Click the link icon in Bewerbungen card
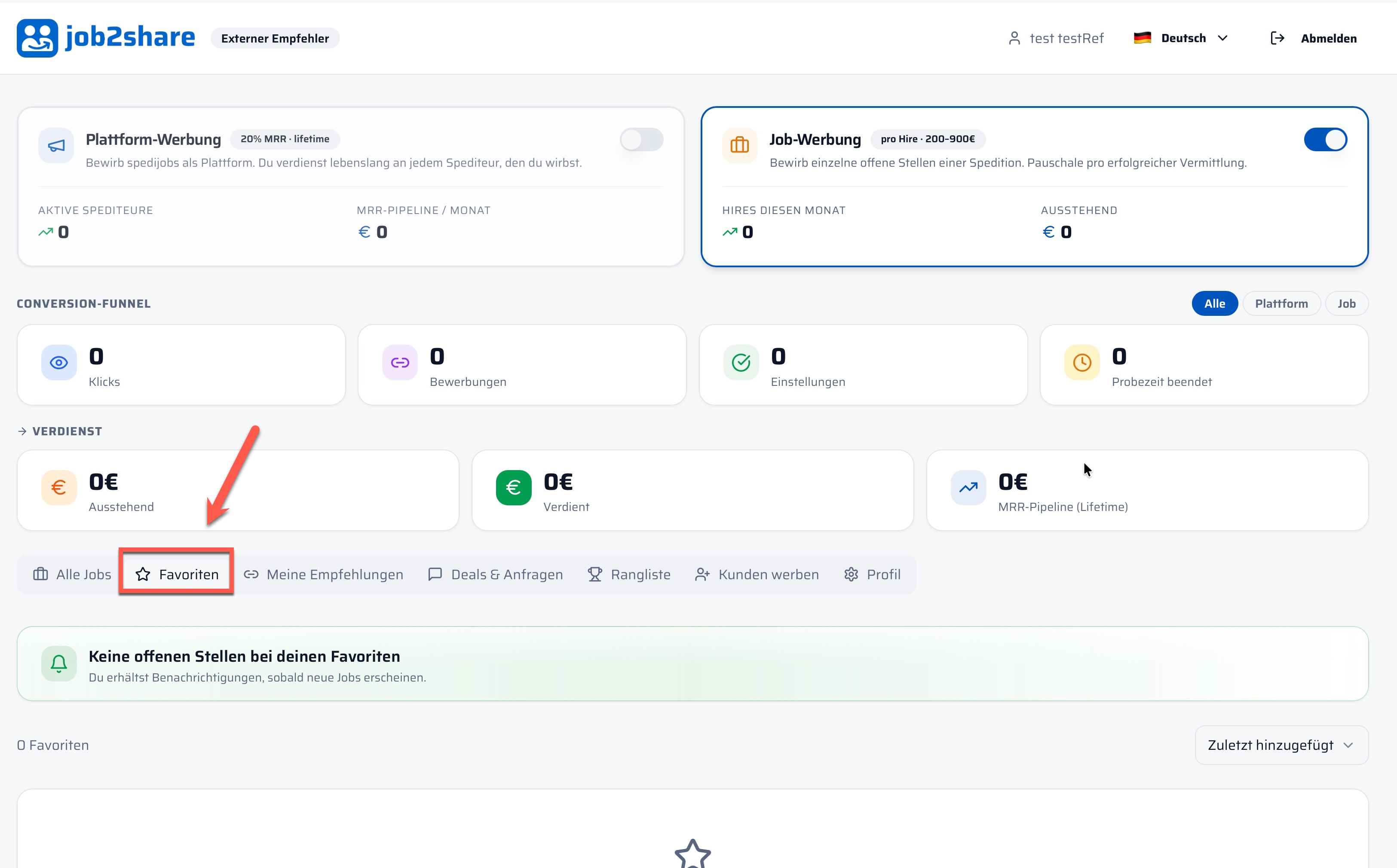Viewport: 1397px width, 868px height. pos(400,362)
